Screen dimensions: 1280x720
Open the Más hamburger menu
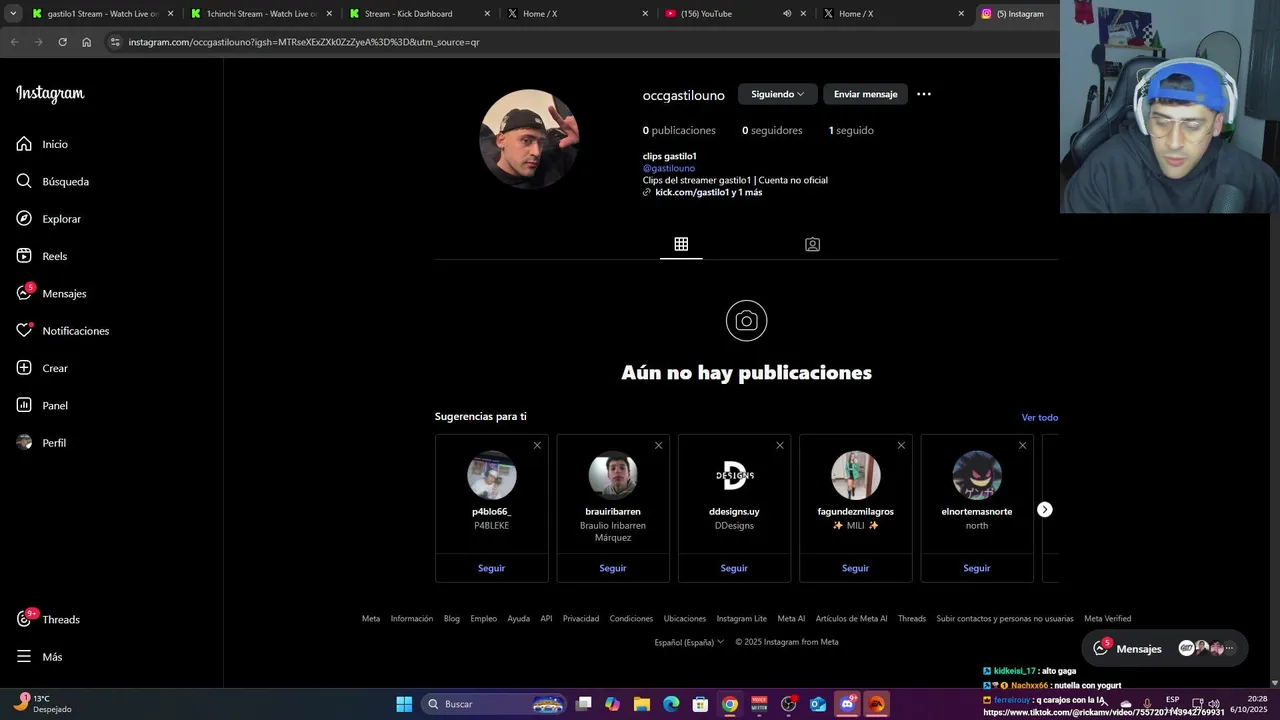tap(39, 657)
